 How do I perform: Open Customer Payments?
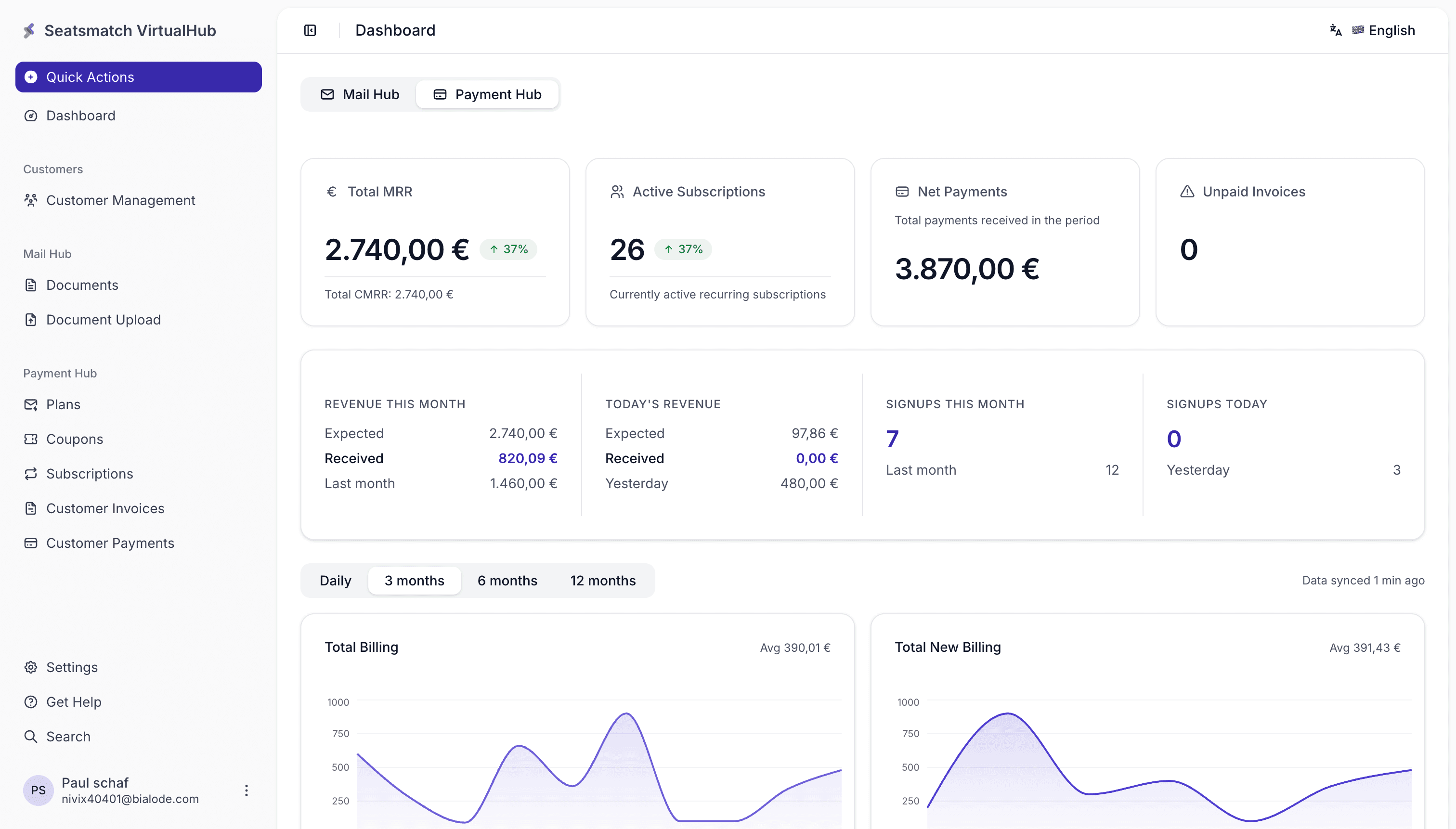[138, 543]
